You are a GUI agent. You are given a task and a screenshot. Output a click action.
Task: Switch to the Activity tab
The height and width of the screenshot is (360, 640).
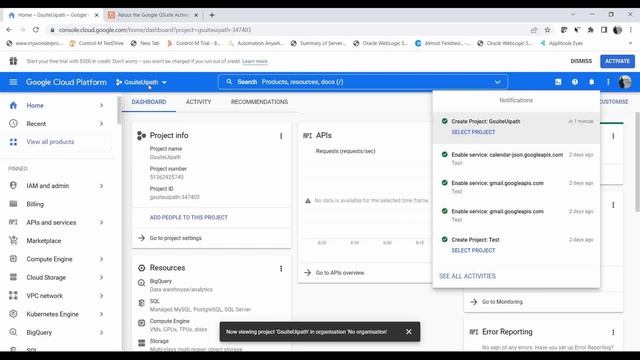[x=198, y=102]
